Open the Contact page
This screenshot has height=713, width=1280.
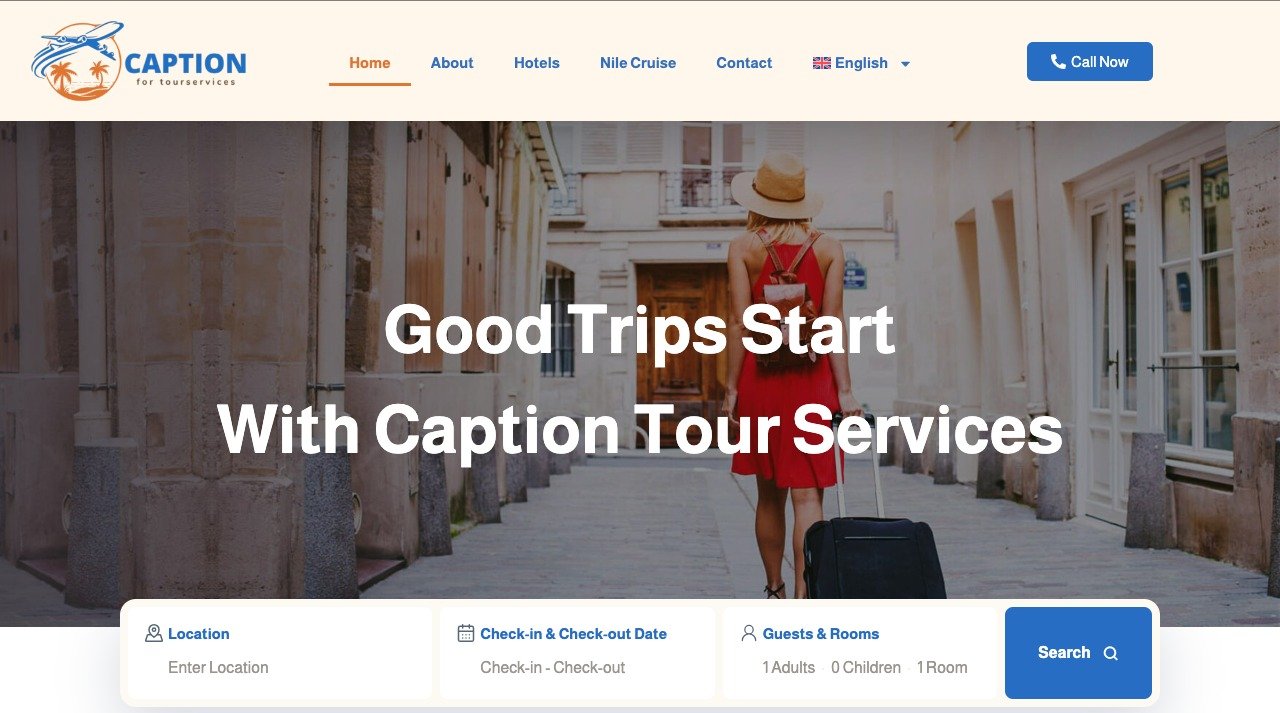744,63
